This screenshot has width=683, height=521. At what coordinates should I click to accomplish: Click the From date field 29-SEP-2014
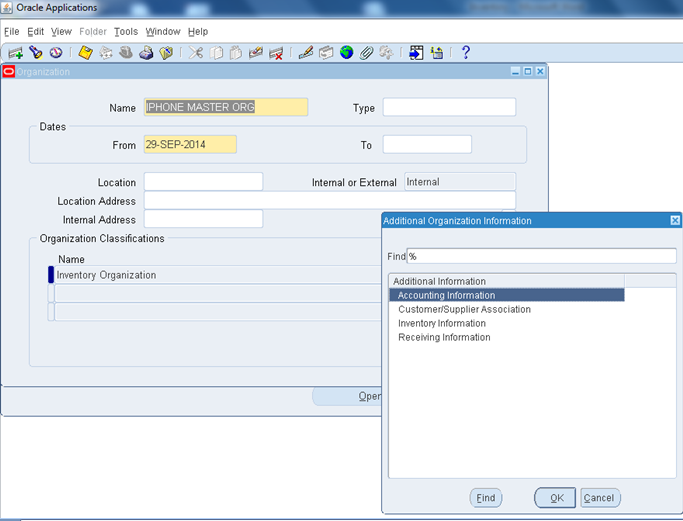(x=190, y=144)
